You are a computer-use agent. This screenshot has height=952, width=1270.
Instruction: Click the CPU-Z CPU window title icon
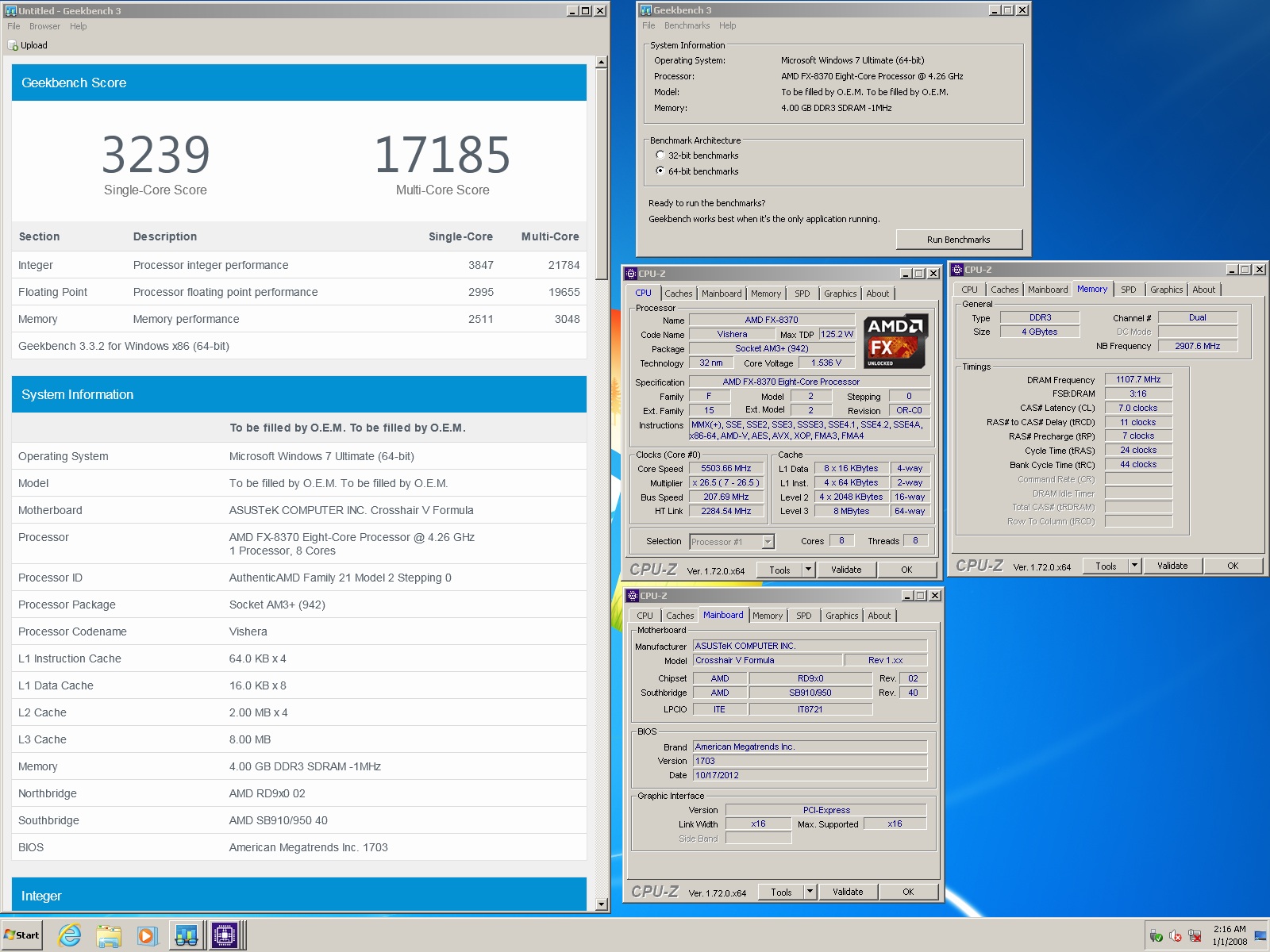click(x=632, y=274)
